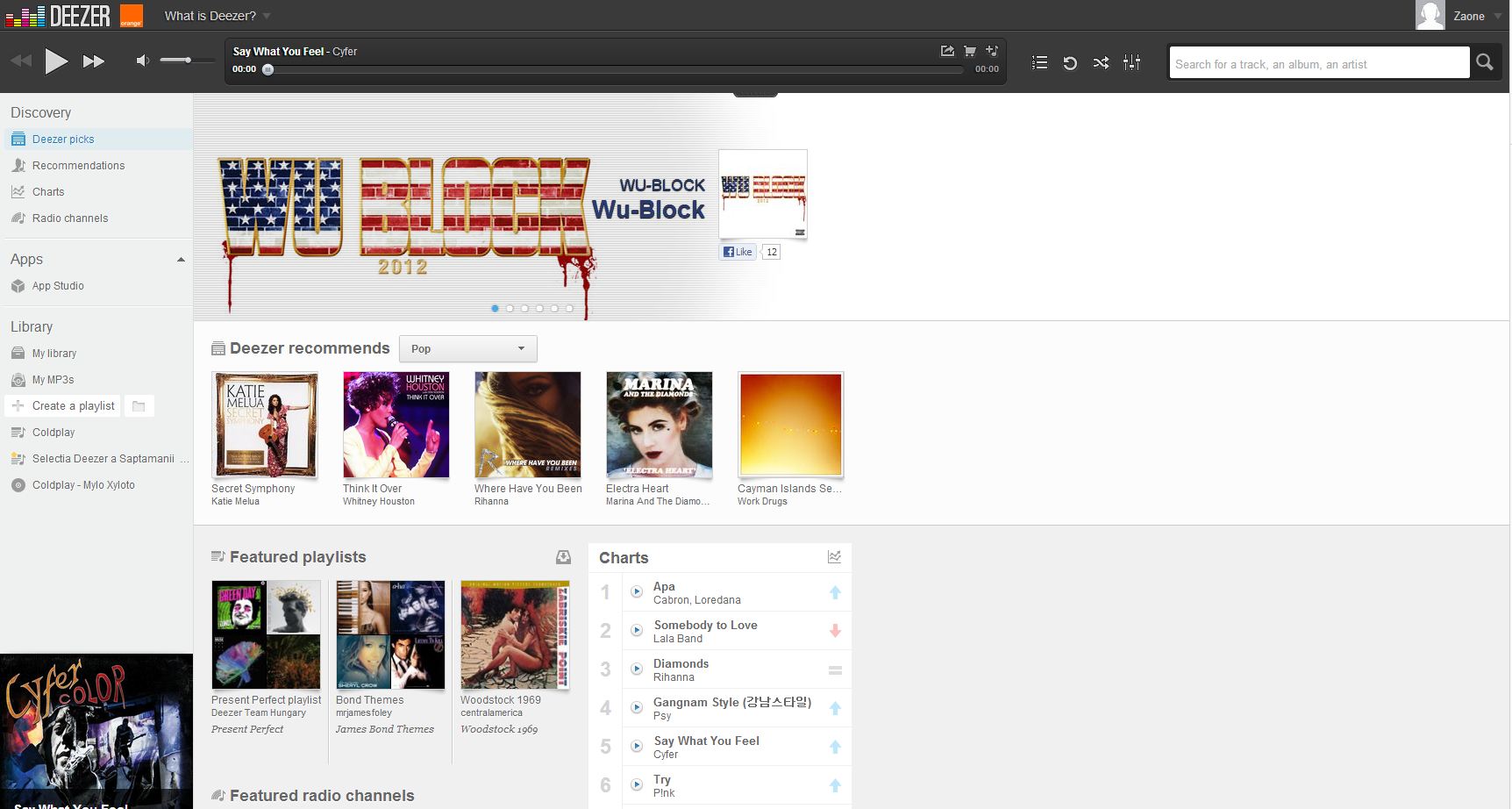Open the buy track cart icon

tap(970, 51)
